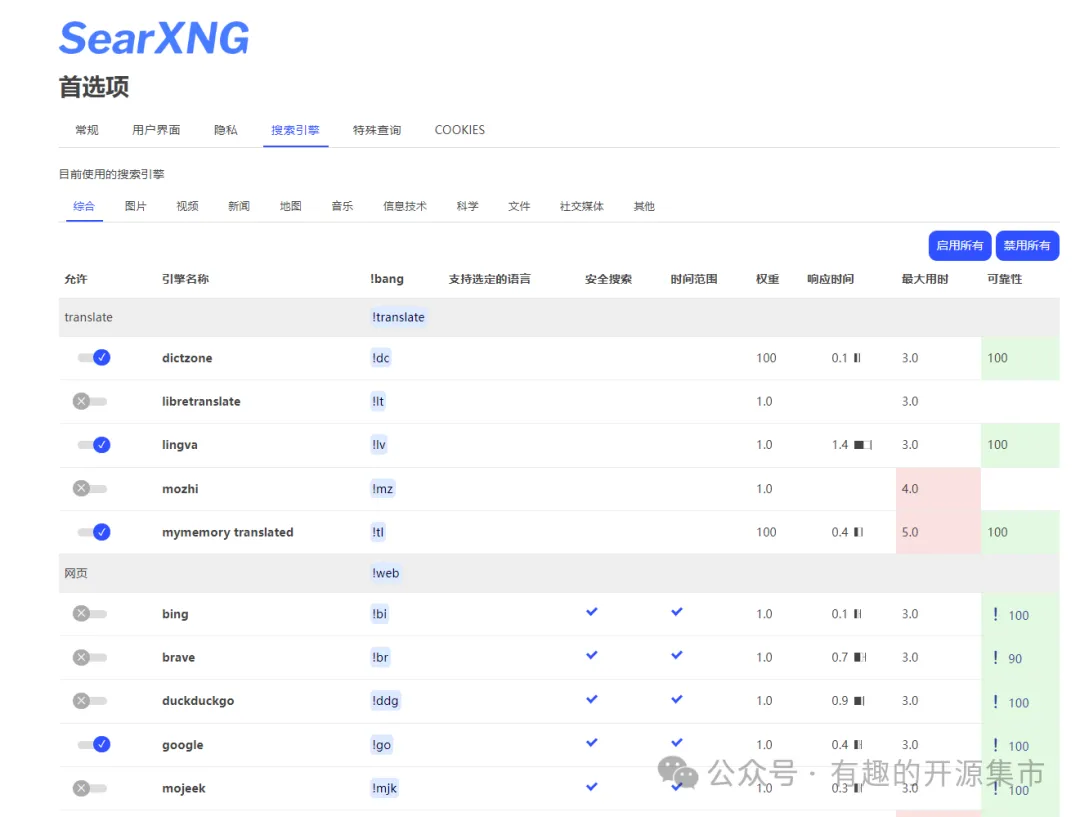
Task: Select the 图片 engine category tab
Action: 136,206
